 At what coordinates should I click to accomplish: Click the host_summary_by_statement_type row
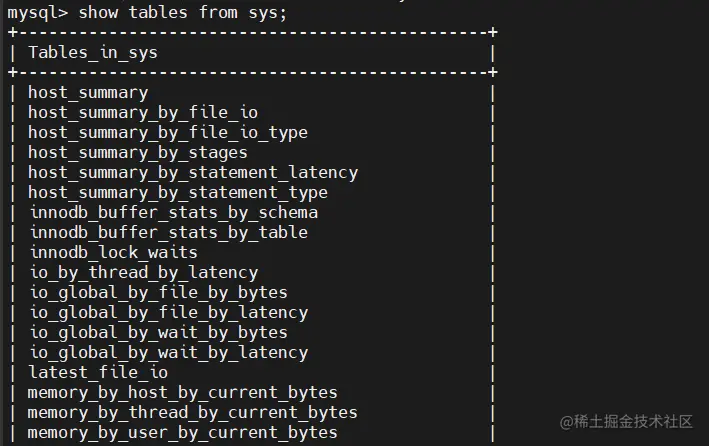point(177,192)
